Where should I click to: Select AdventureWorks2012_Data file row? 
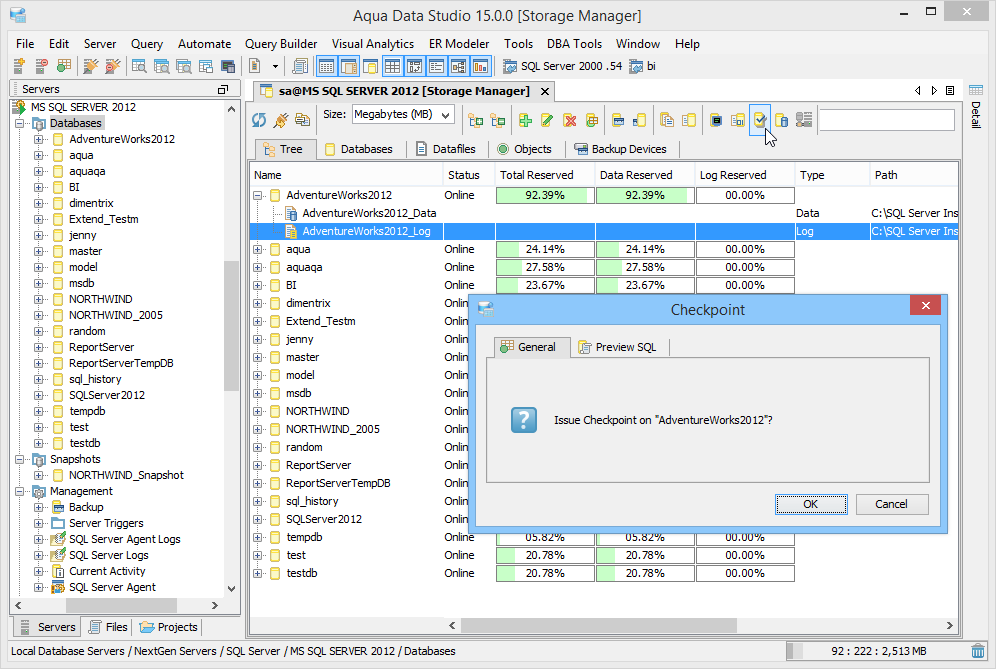pos(368,213)
